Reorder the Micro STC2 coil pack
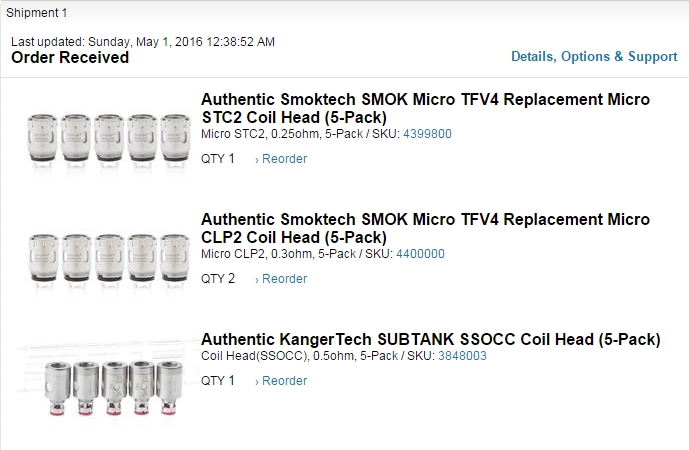Image resolution: width=689 pixels, height=450 pixels. point(284,159)
